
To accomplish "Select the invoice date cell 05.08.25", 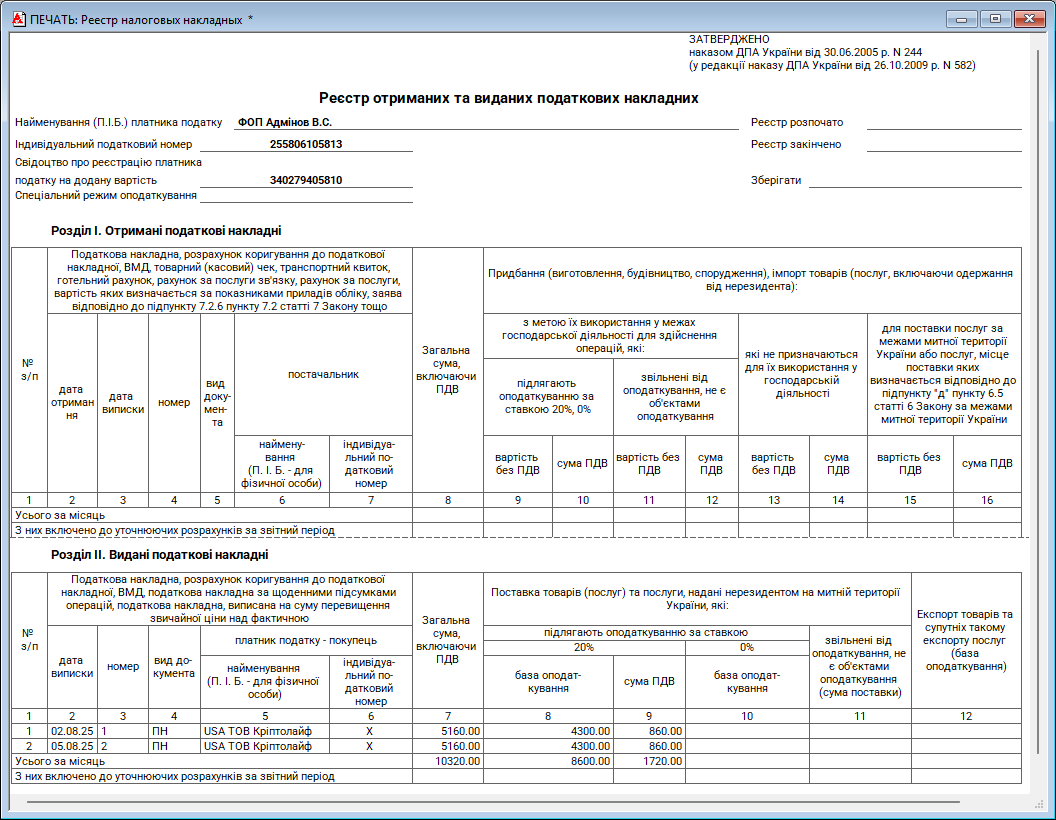I will pyautogui.click(x=72, y=746).
